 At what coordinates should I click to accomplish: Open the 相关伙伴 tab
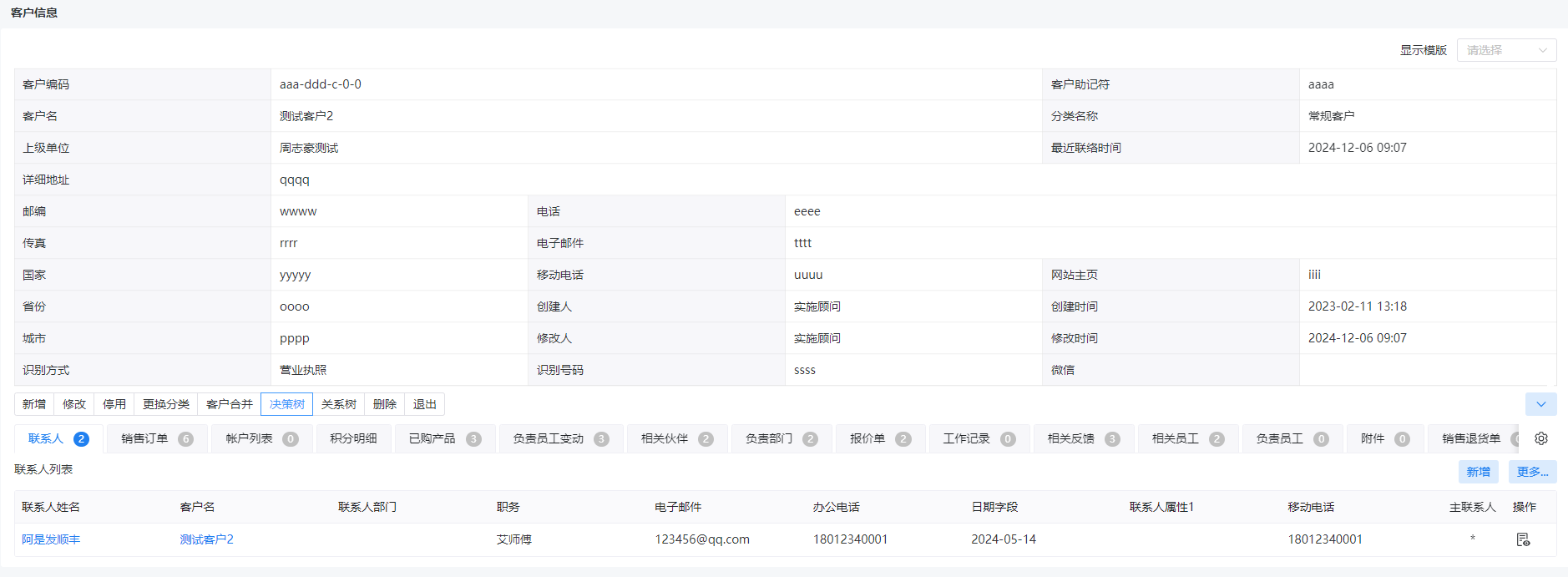(677, 438)
